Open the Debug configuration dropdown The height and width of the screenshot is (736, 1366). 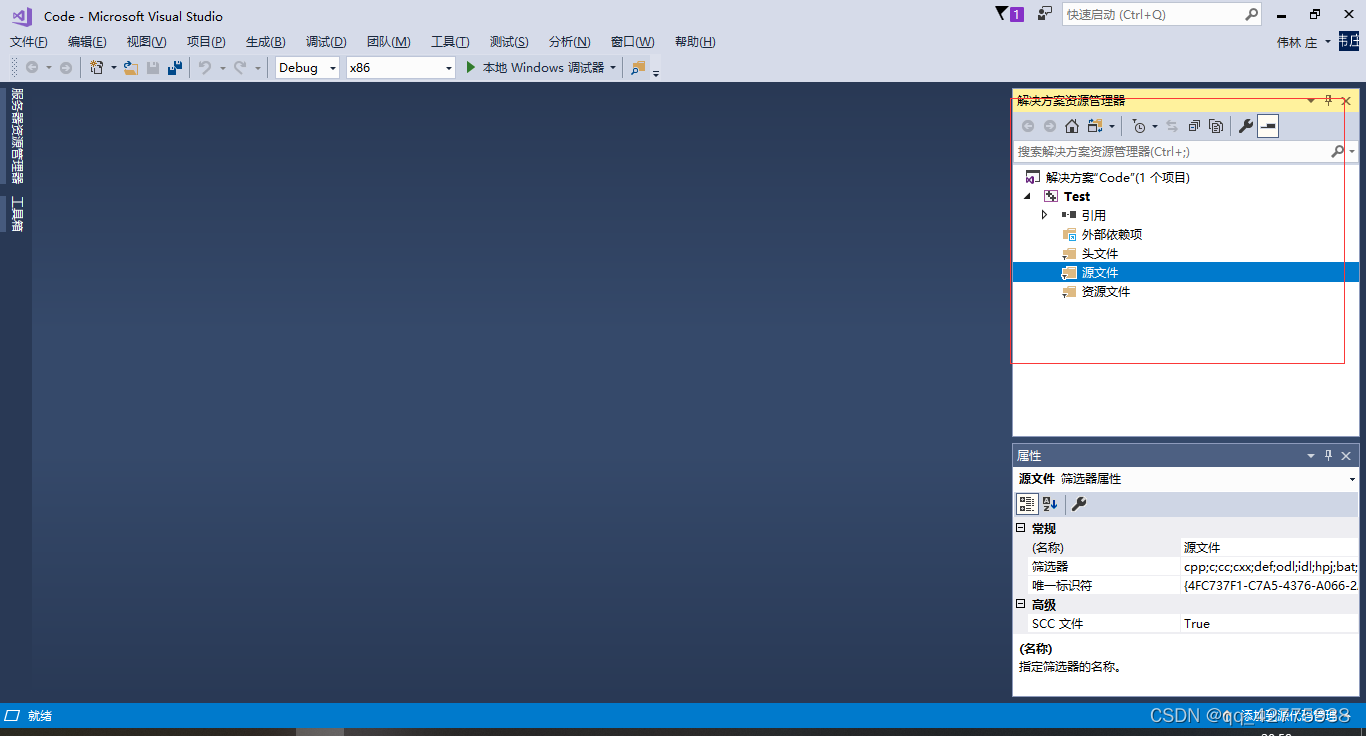click(x=333, y=68)
